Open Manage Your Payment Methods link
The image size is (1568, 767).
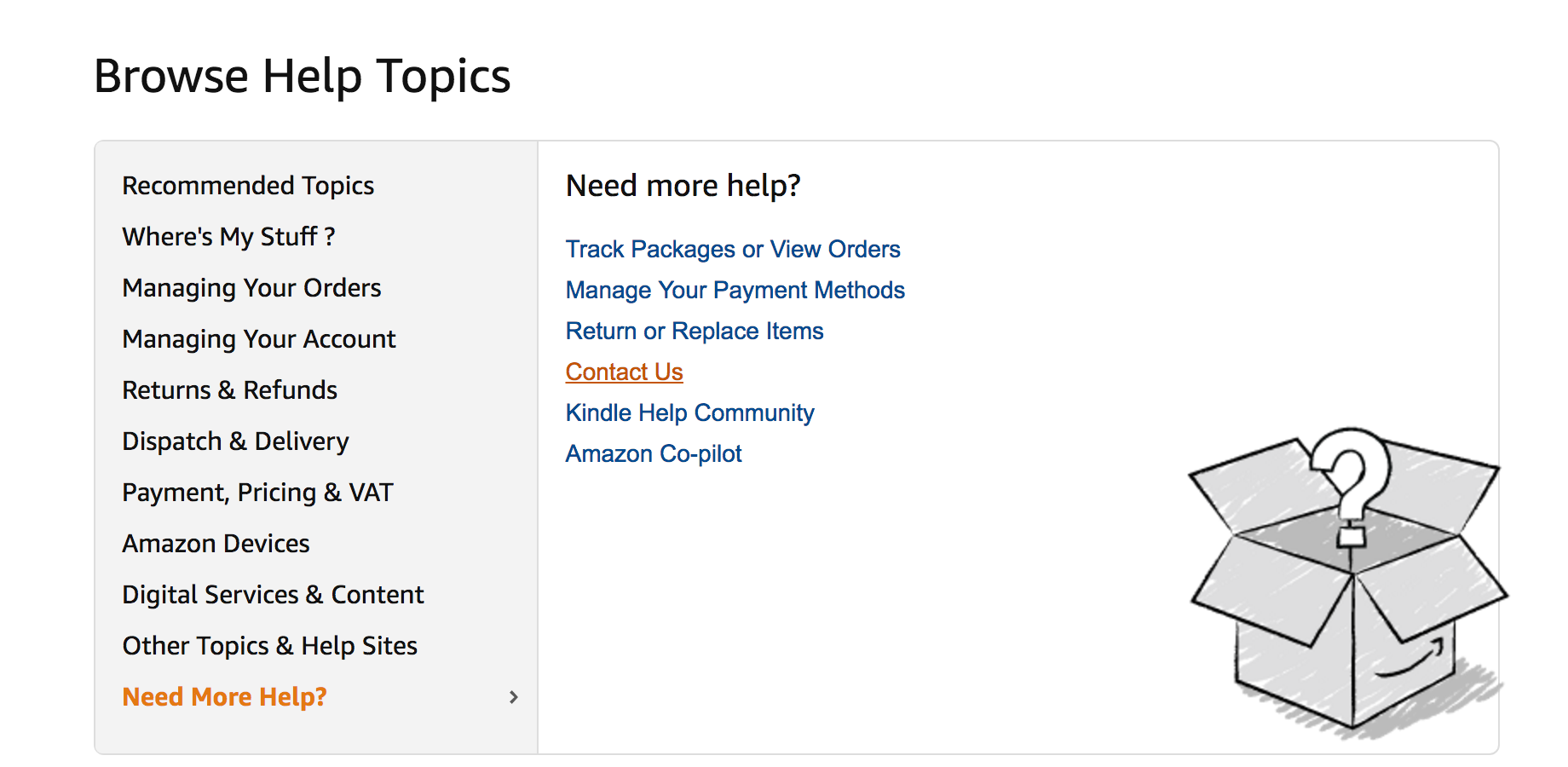click(x=735, y=290)
